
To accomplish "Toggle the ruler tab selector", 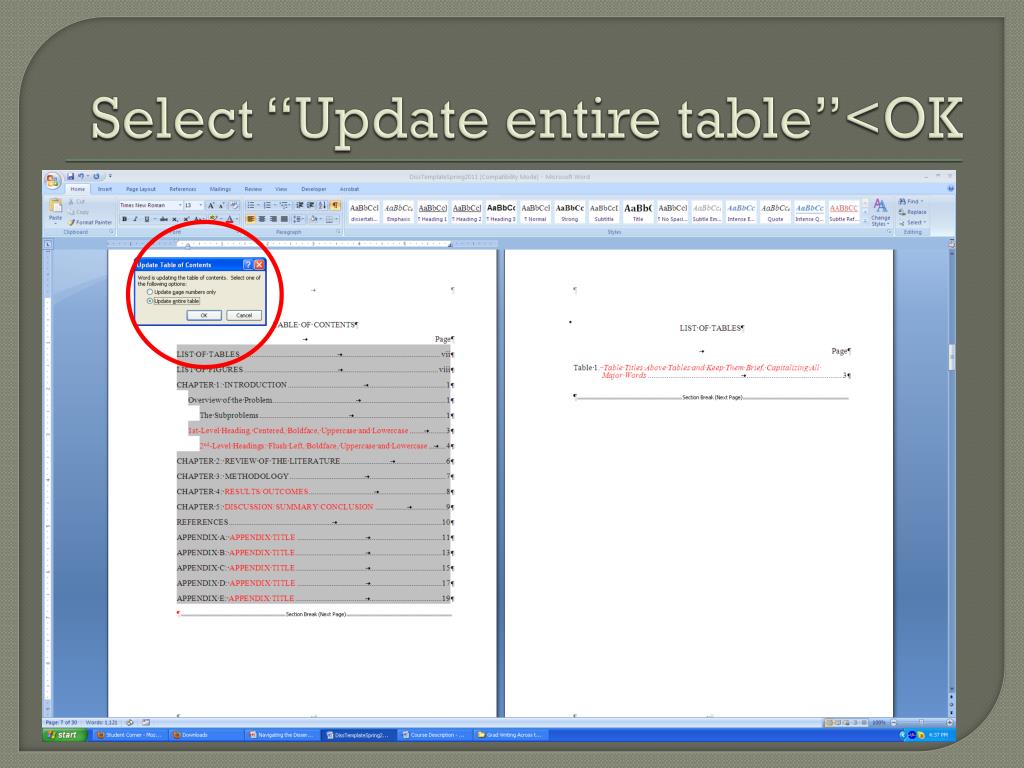I will pos(48,244).
